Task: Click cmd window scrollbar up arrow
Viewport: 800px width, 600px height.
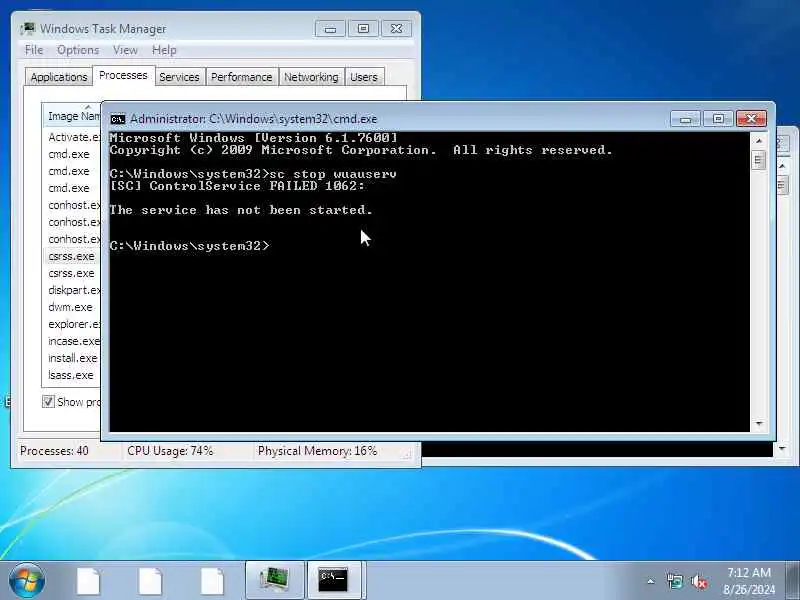Action: tap(759, 141)
